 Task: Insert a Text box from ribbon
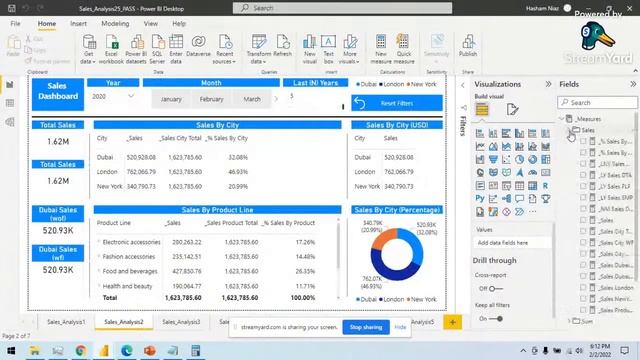328,49
